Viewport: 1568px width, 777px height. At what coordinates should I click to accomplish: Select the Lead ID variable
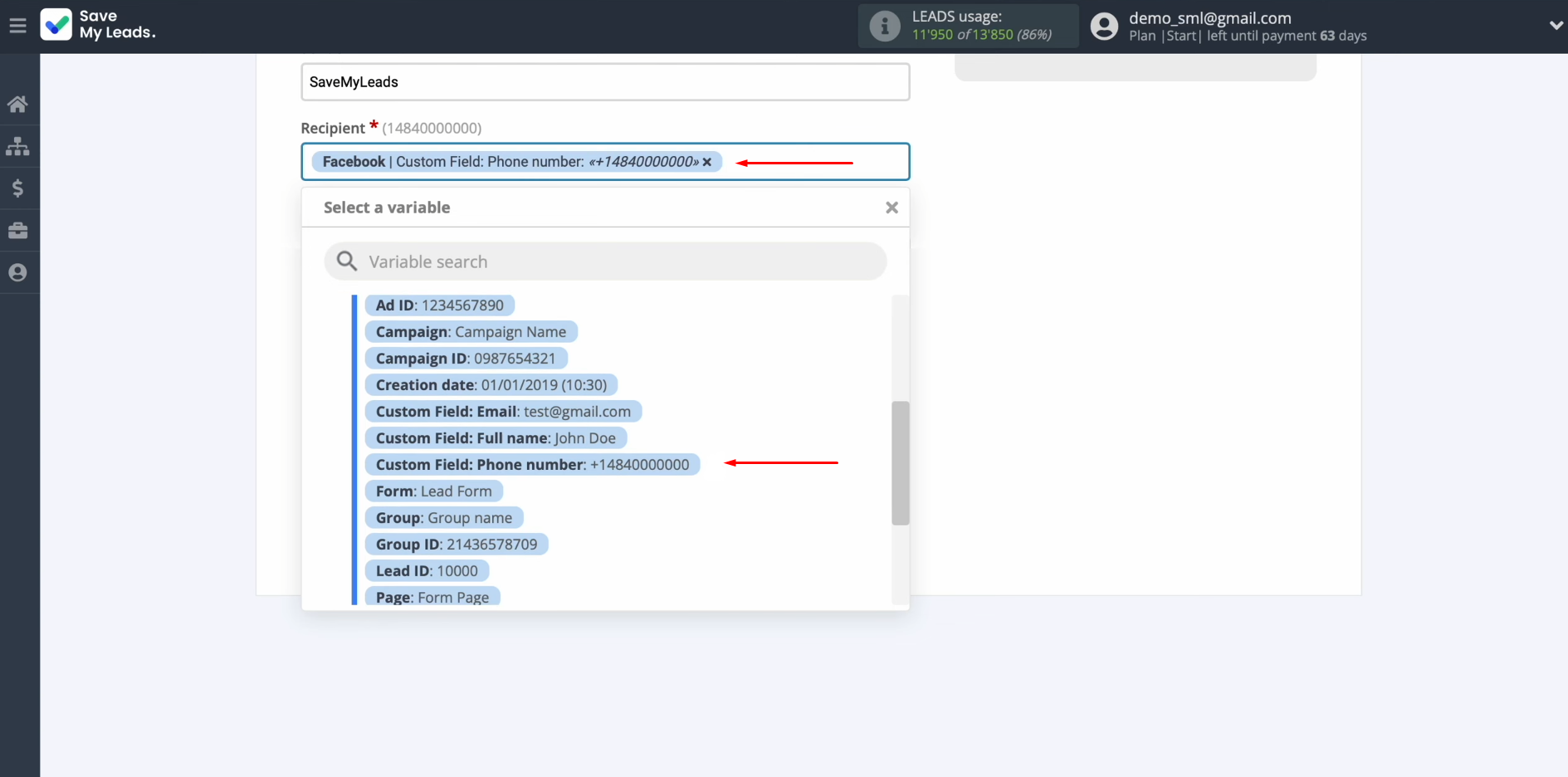(x=427, y=571)
